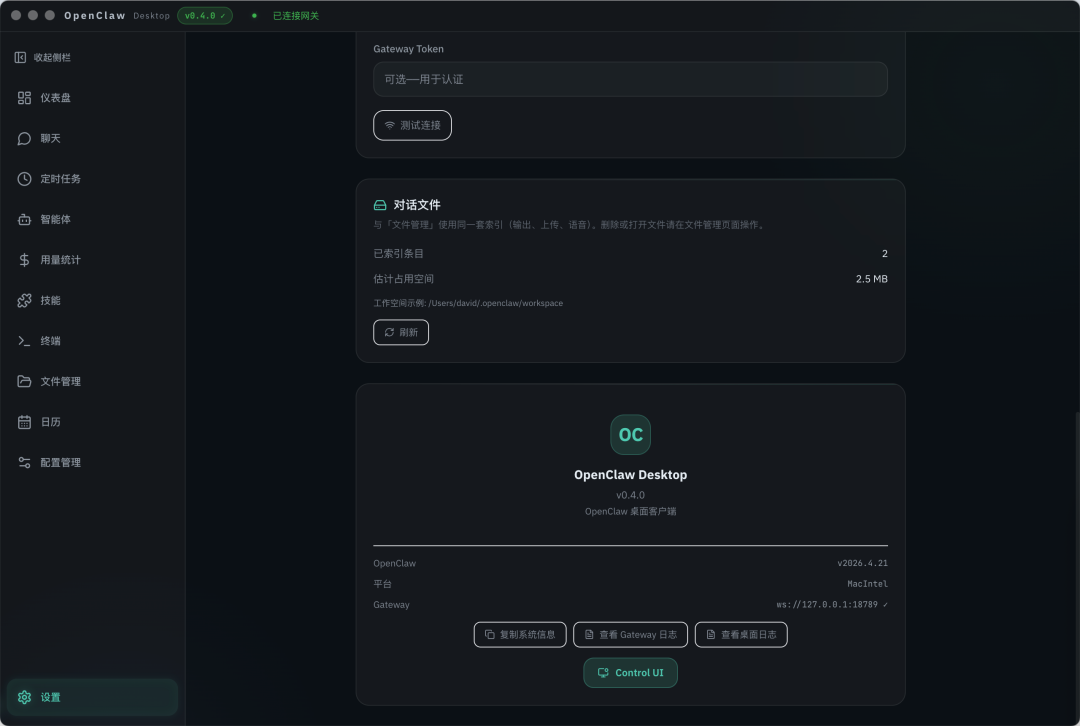Open desktop logs via 查看桌面日志

coord(741,634)
